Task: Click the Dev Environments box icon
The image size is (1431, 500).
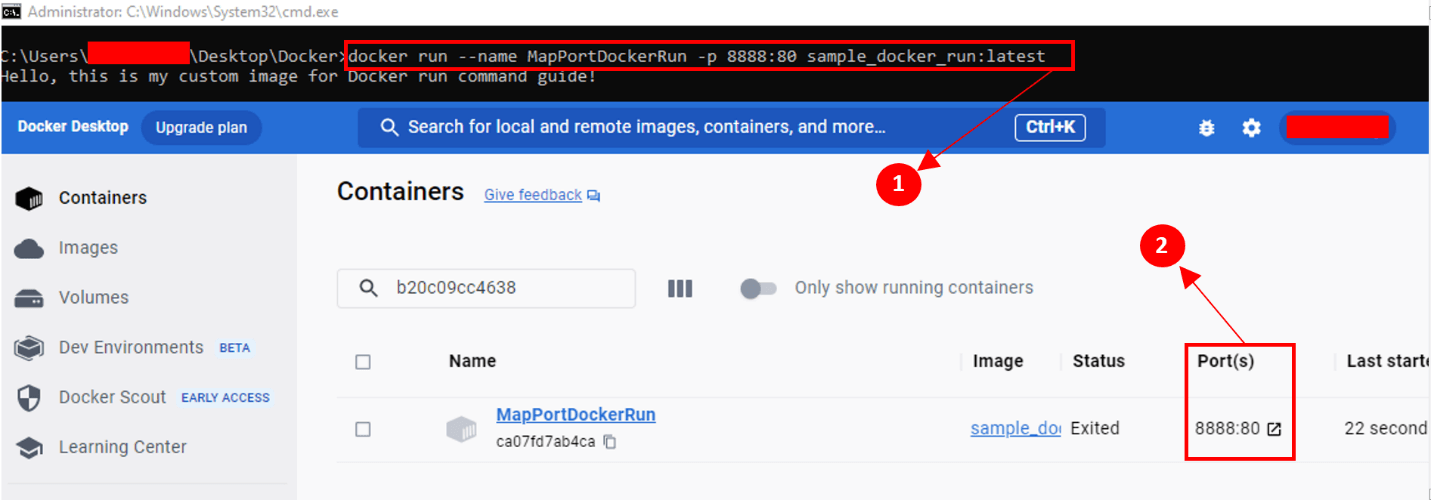Action: click(x=30, y=348)
